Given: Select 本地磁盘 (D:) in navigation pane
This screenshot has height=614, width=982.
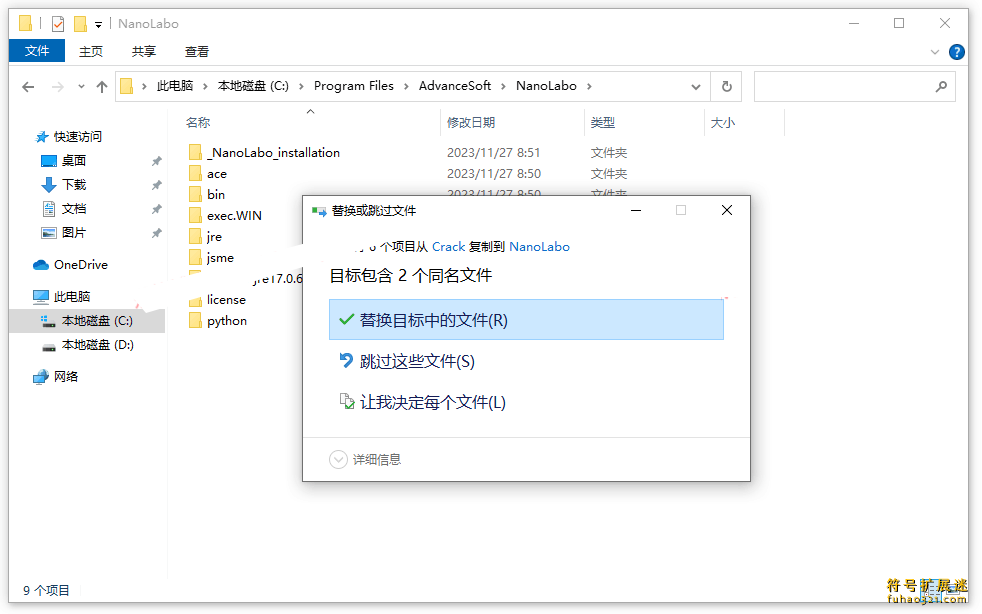Looking at the screenshot, I should pos(97,345).
